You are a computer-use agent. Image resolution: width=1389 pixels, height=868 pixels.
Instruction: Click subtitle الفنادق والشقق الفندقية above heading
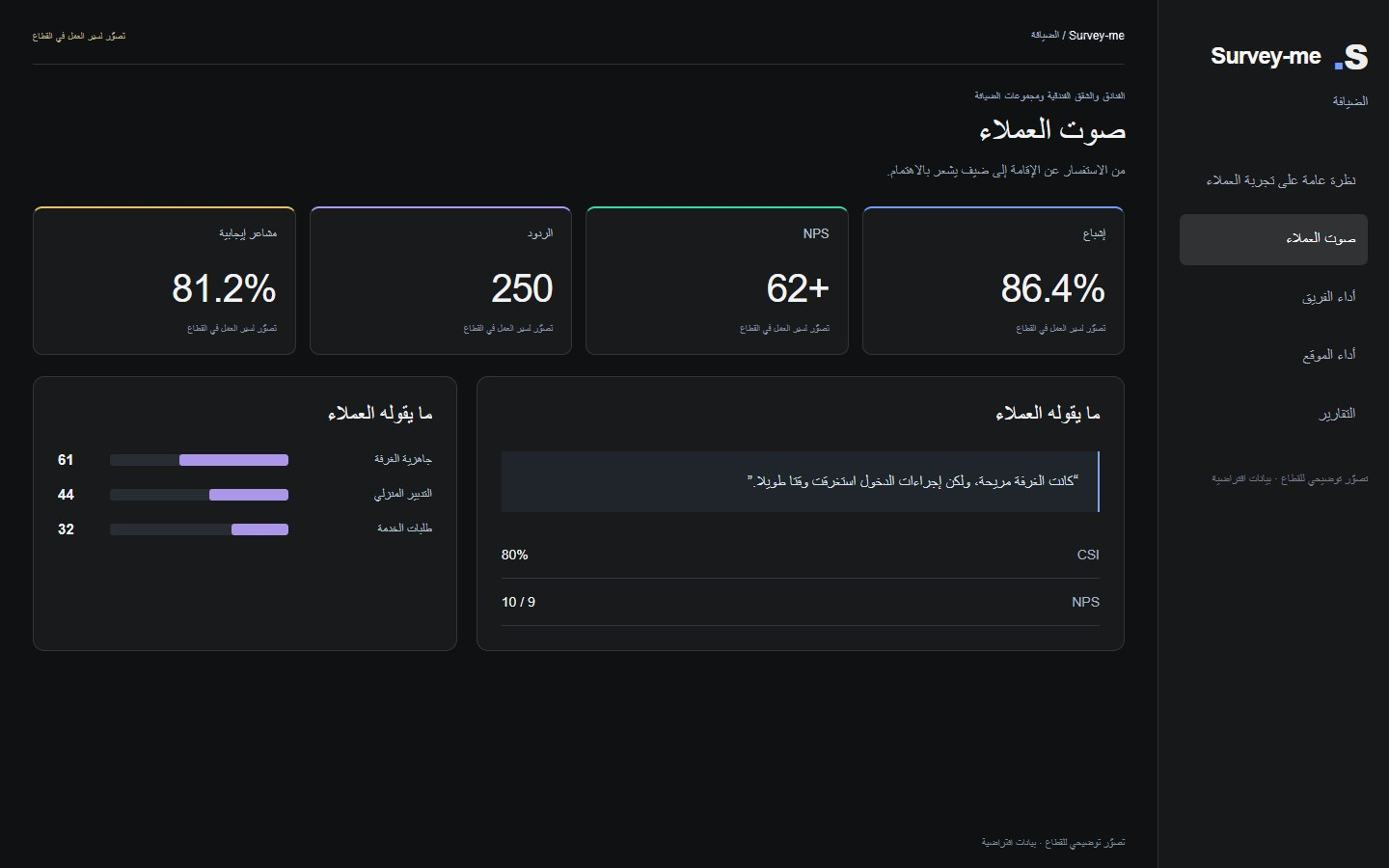[1049, 95]
